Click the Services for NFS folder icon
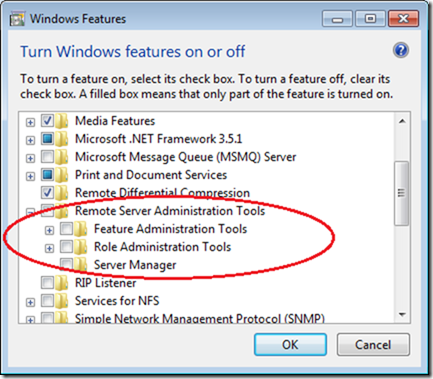The height and width of the screenshot is (379, 433). coord(62,301)
